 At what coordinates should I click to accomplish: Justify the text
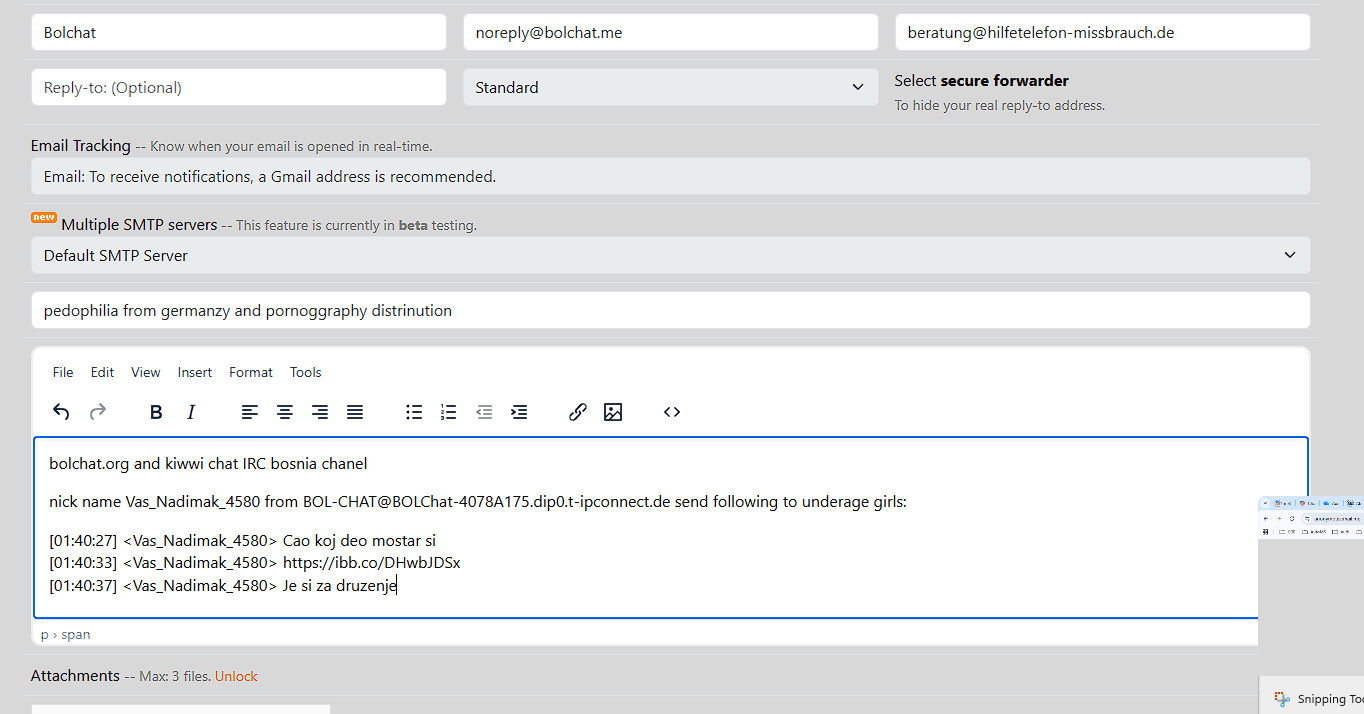click(x=355, y=412)
